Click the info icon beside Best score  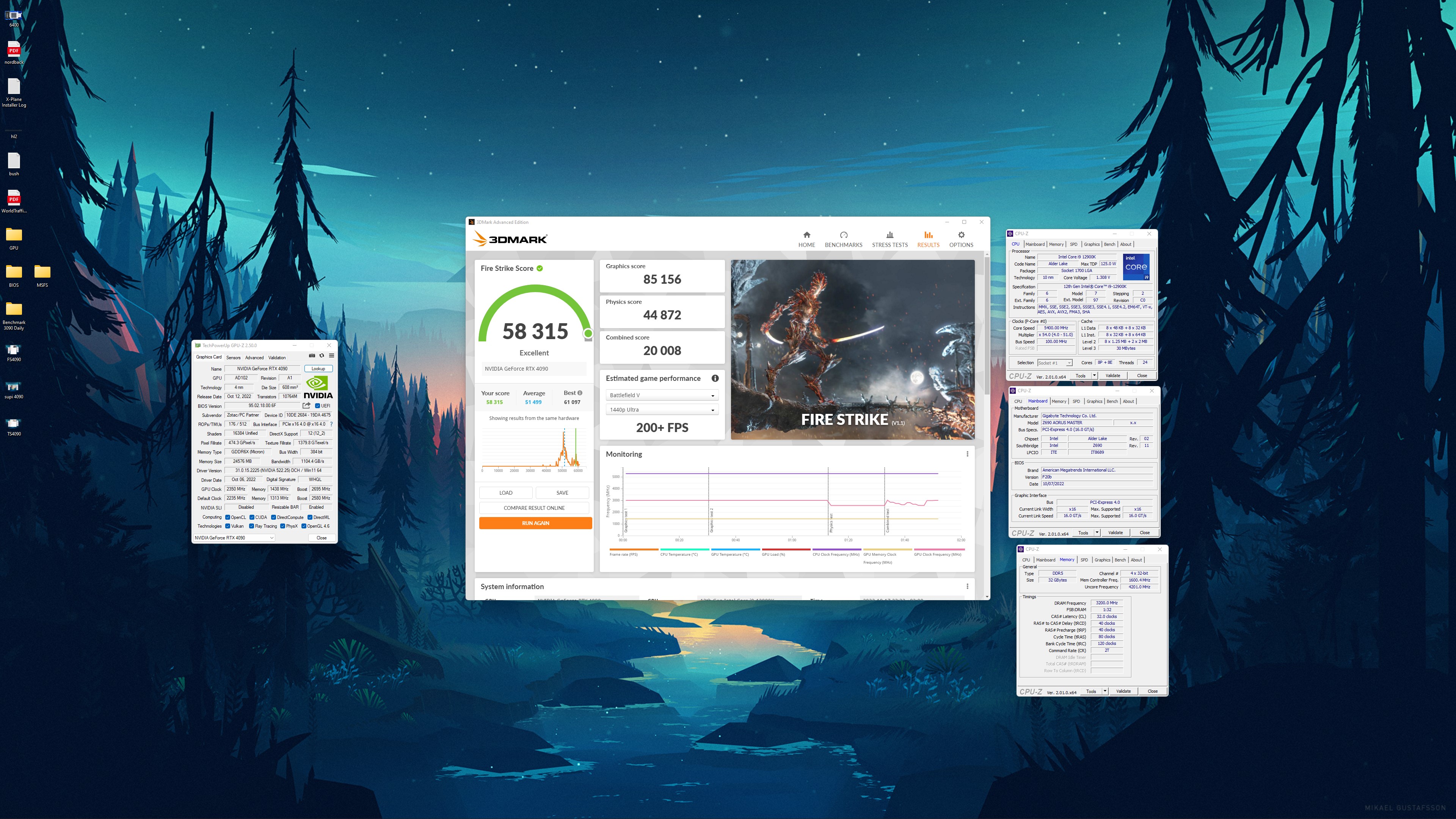(580, 393)
